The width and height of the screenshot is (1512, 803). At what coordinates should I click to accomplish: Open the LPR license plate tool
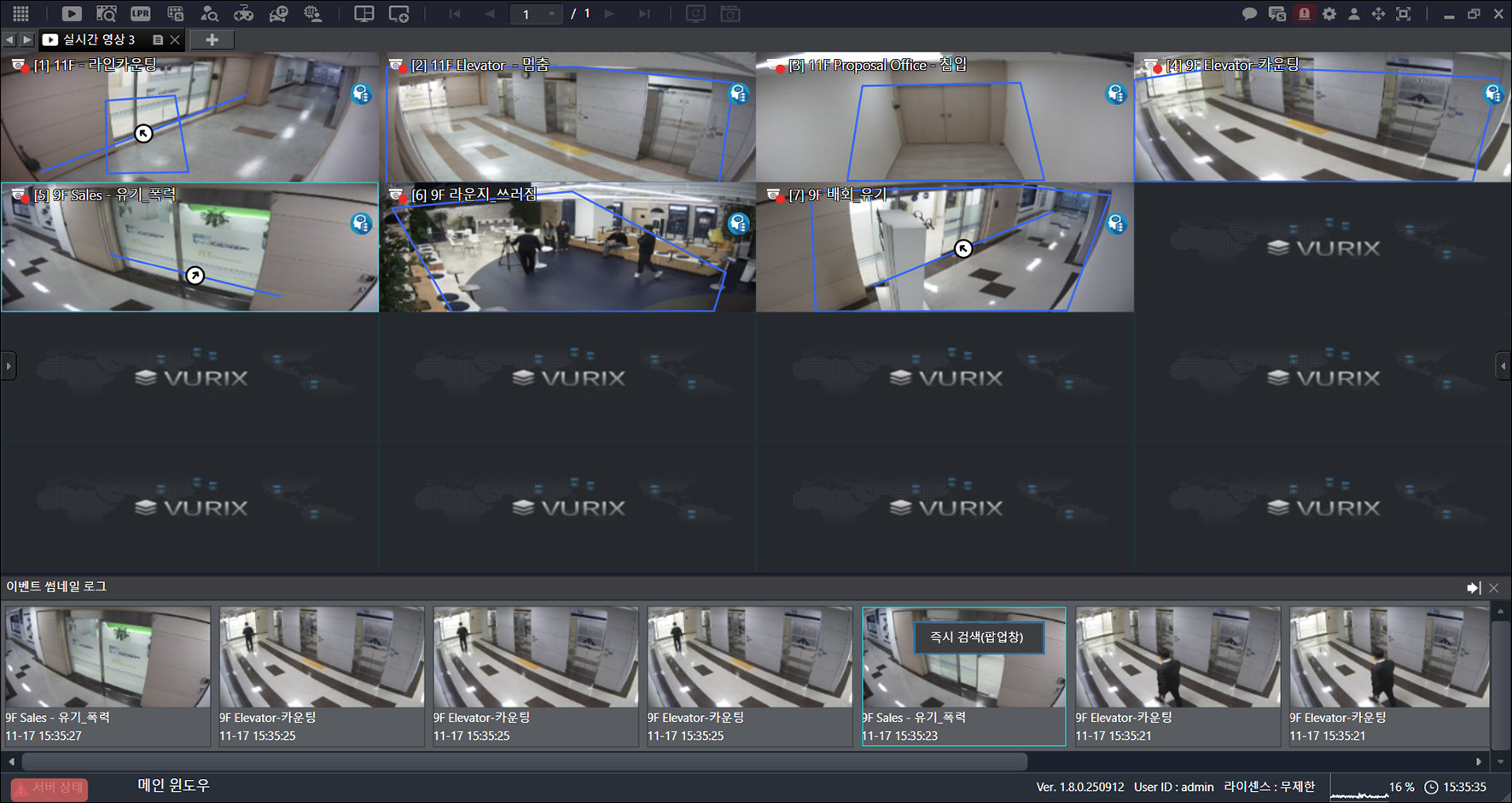[x=141, y=14]
